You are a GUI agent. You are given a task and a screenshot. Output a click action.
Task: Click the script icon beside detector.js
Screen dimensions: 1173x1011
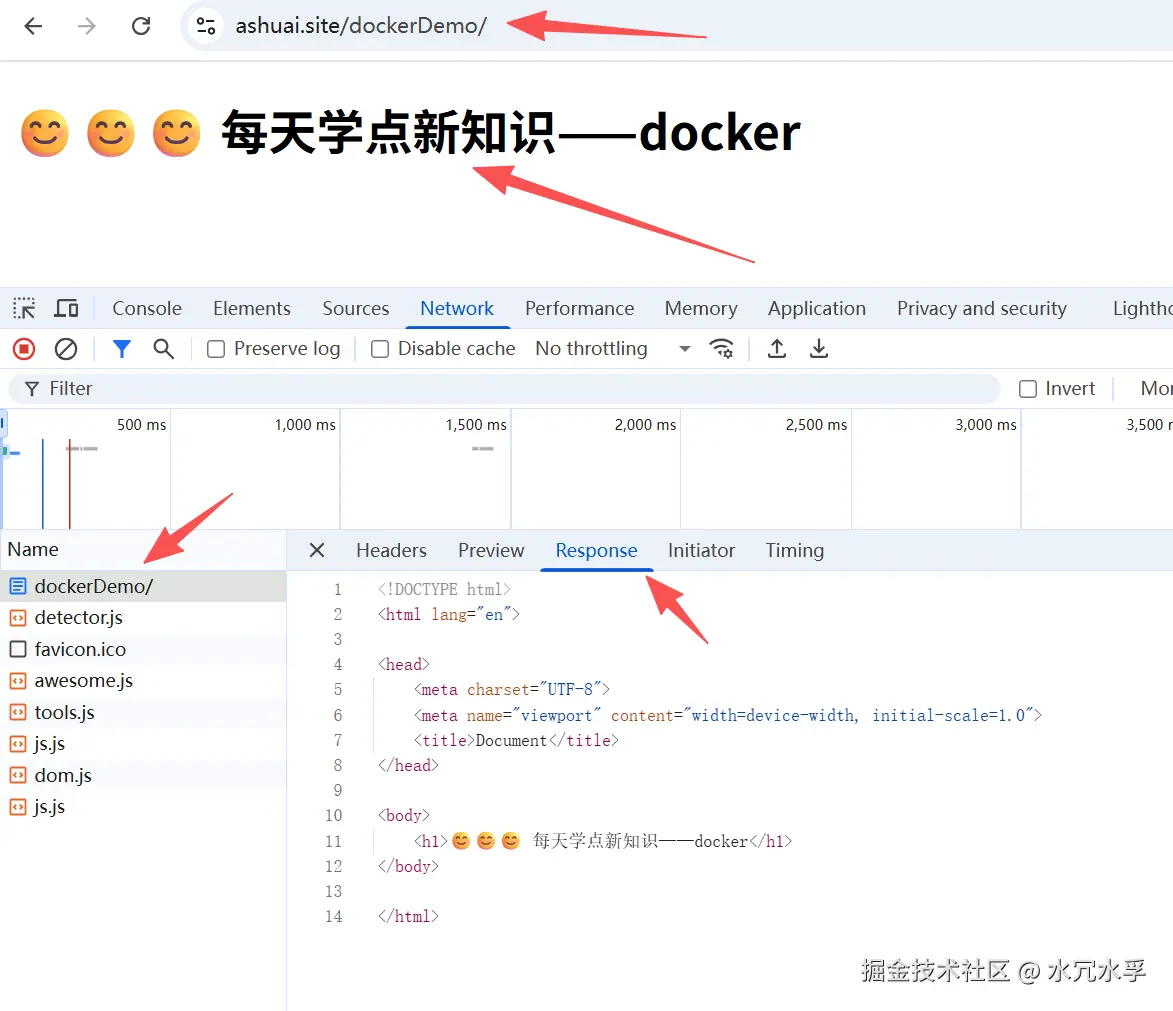[18, 617]
